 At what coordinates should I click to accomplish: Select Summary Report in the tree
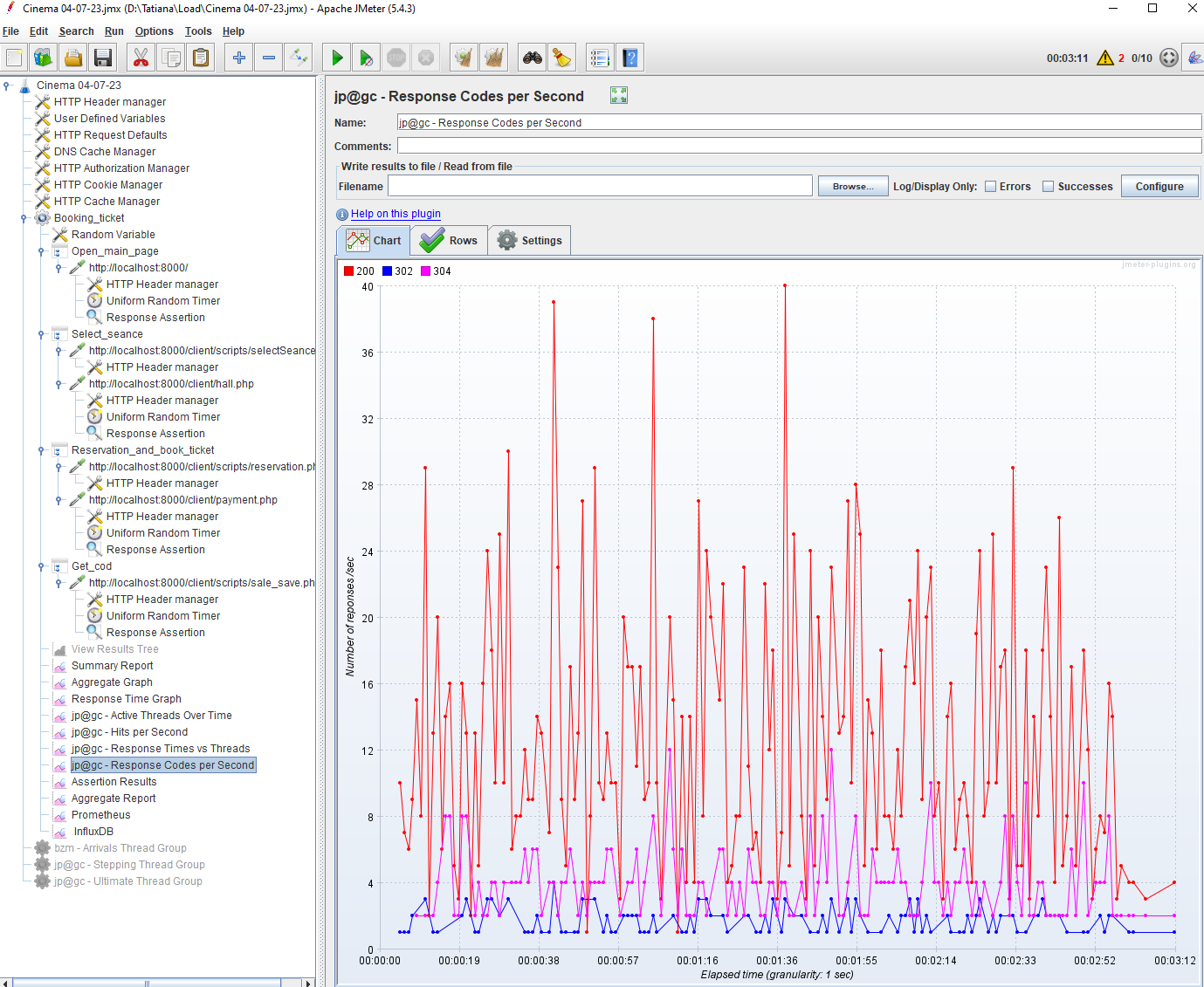click(112, 666)
